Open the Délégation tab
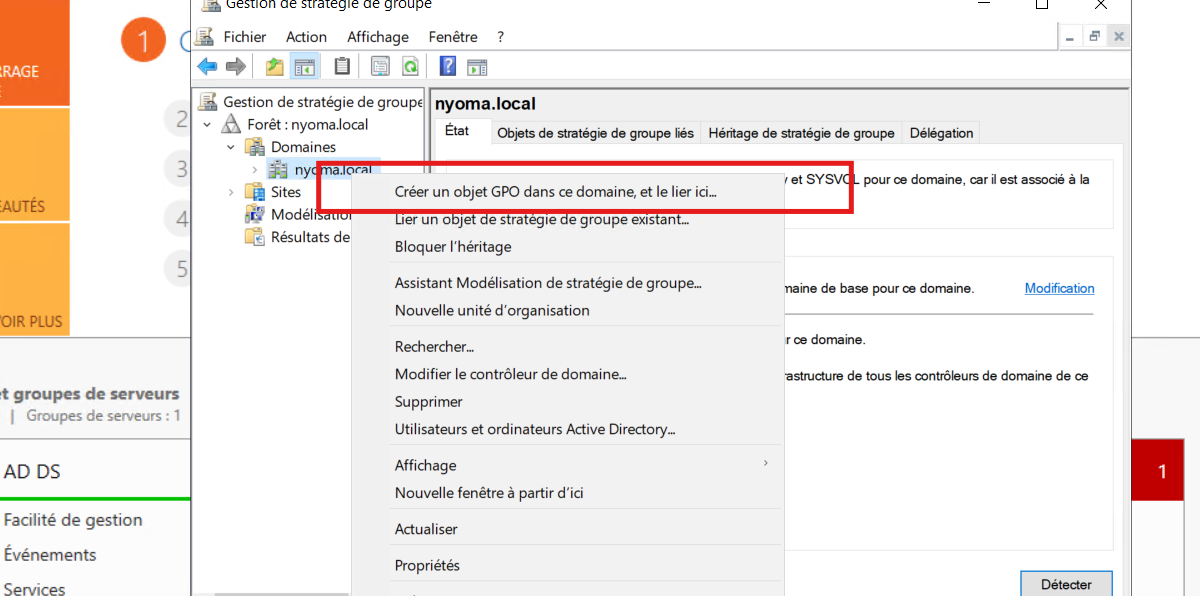This screenshot has width=1200, height=596. pyautogui.click(x=941, y=133)
